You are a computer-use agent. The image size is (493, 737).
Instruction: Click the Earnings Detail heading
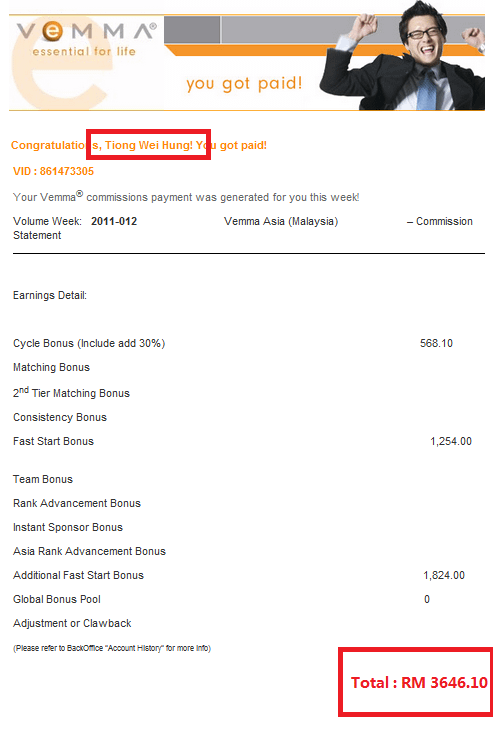tap(50, 295)
